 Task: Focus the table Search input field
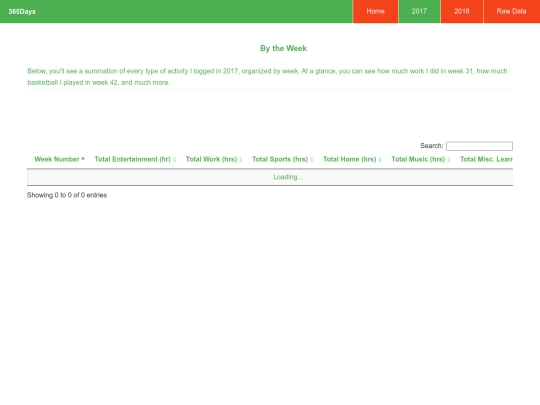pos(479,146)
